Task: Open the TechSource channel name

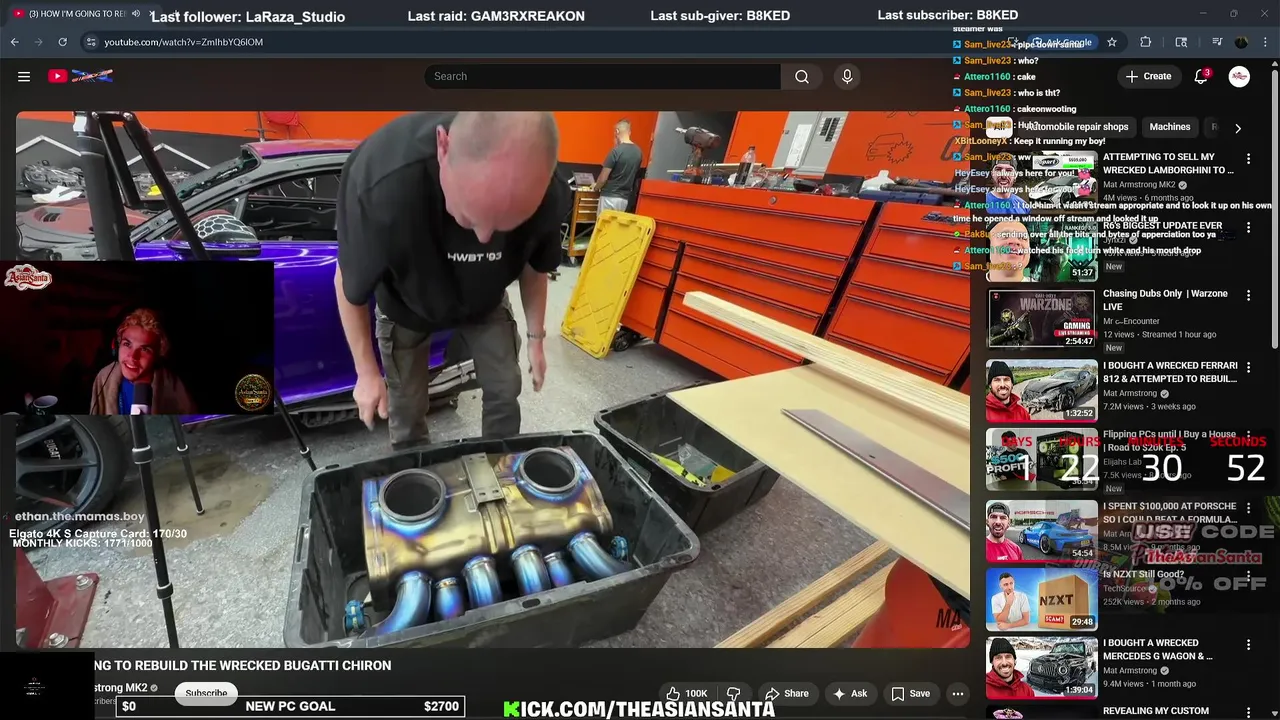Action: click(x=1123, y=589)
